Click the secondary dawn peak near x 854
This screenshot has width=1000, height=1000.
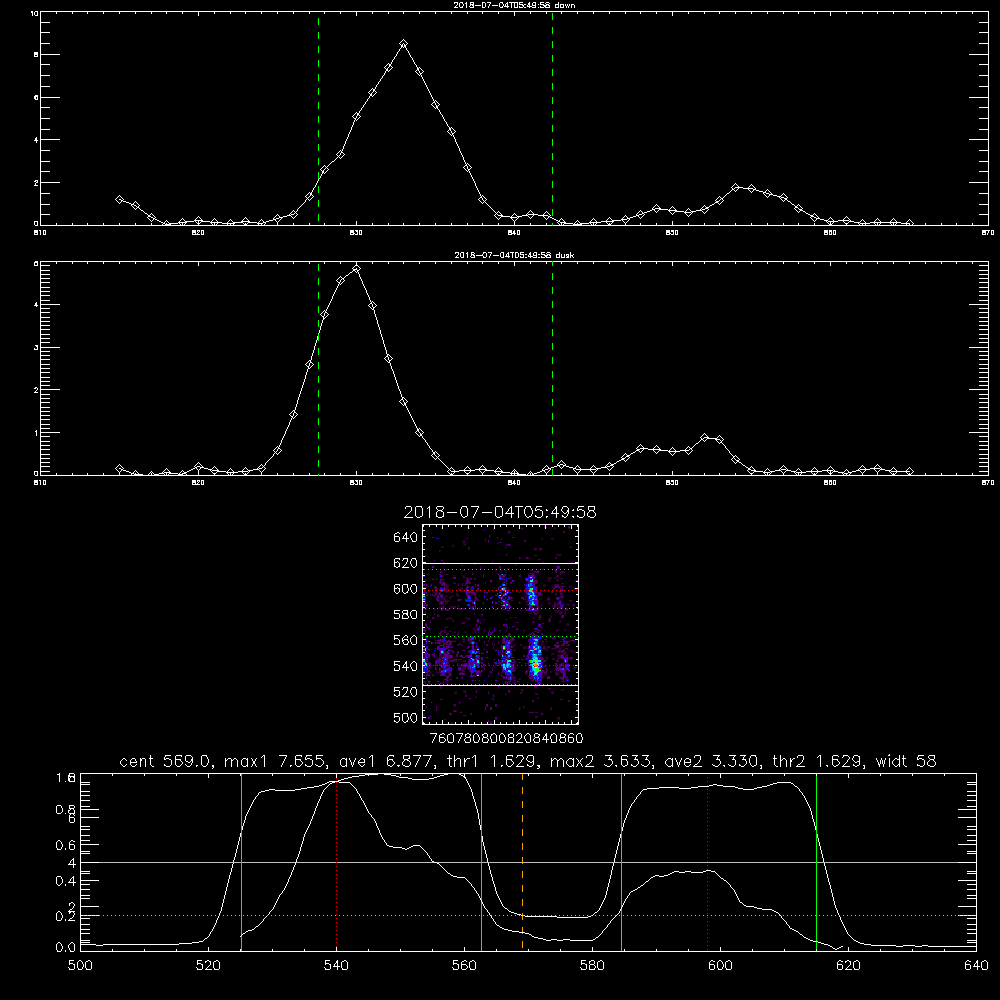coord(735,188)
